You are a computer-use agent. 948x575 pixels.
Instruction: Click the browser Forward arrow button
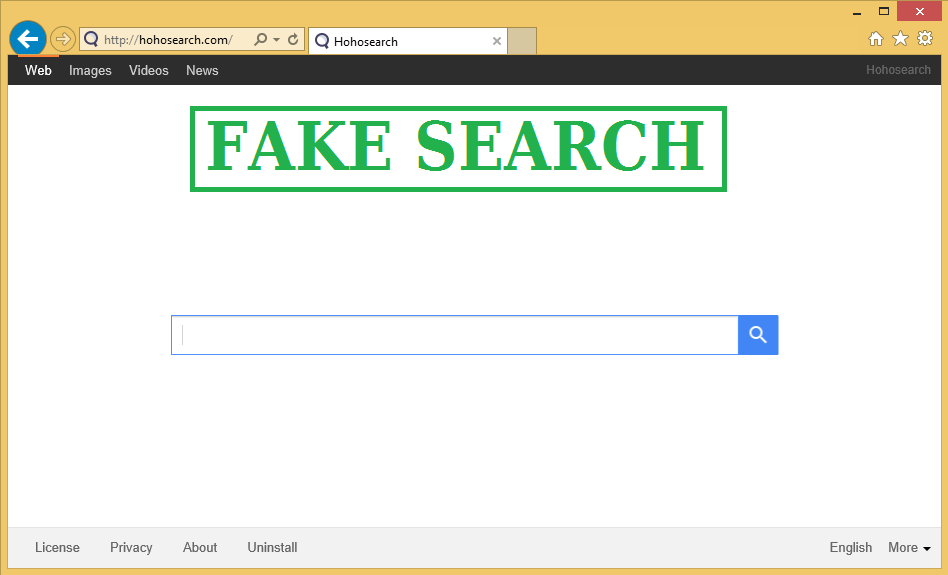62,39
